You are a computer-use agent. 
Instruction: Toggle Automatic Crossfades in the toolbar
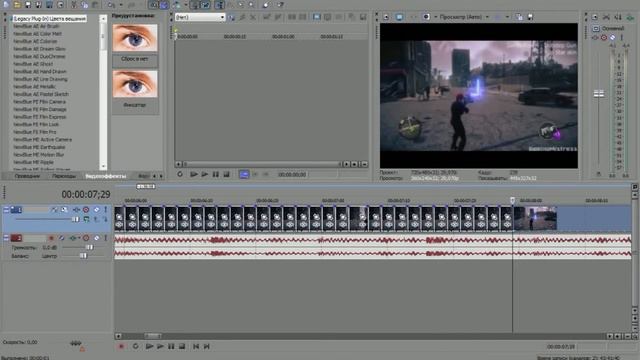[x=164, y=4]
